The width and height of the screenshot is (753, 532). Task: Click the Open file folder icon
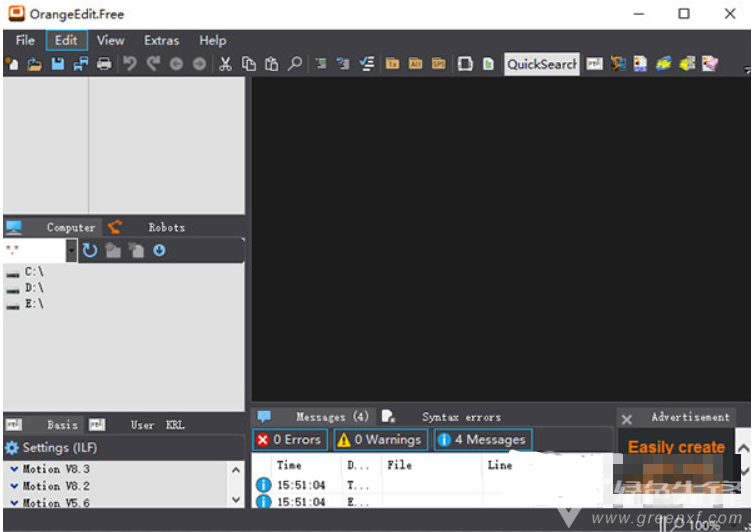coord(34,64)
